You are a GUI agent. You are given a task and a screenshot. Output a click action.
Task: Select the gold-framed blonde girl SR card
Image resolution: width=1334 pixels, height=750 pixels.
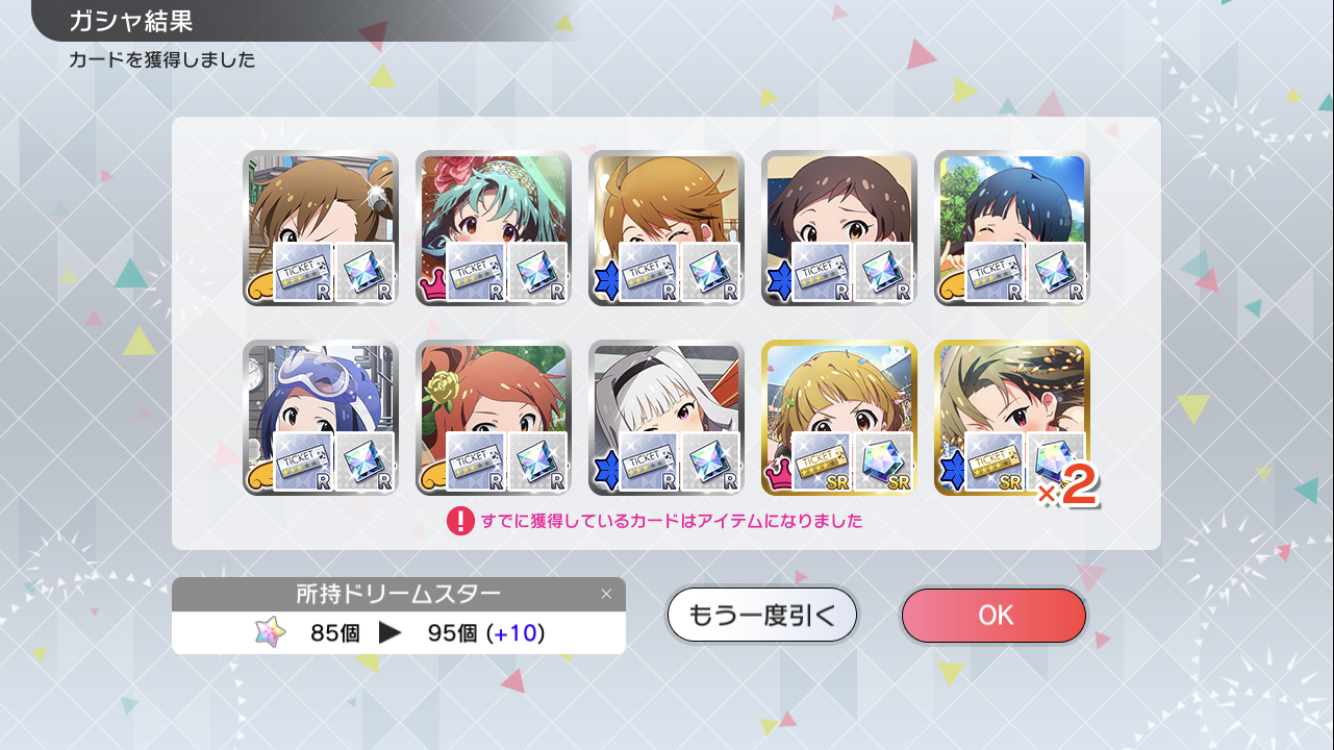pos(839,418)
